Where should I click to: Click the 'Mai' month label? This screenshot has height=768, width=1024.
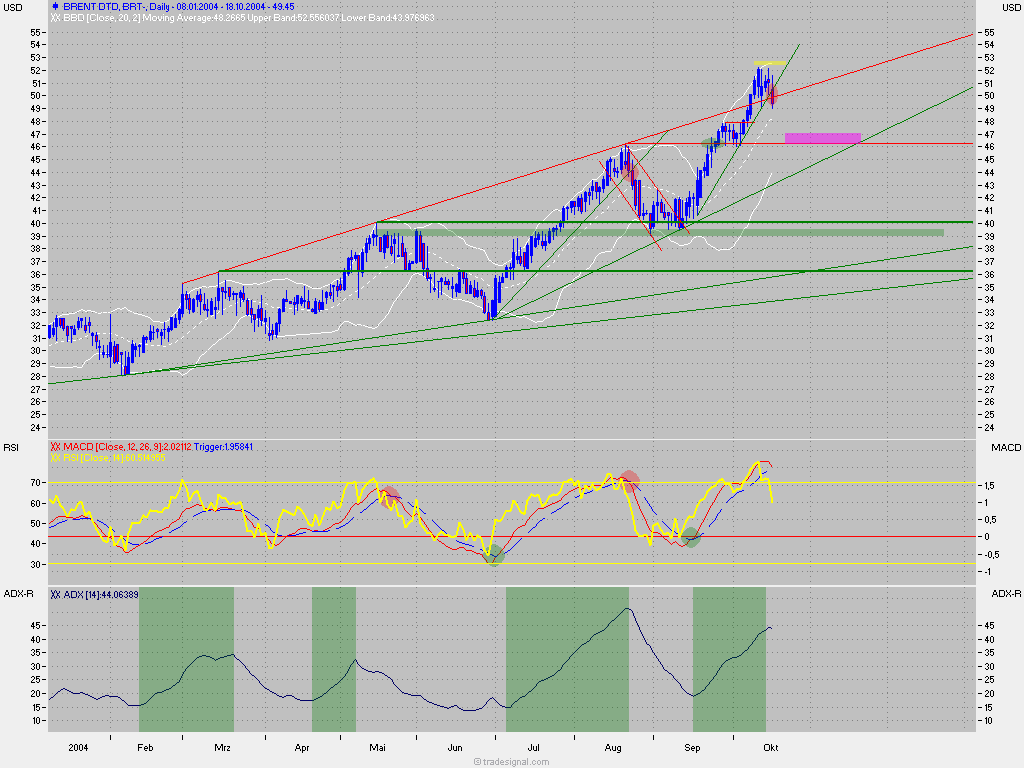[377, 747]
